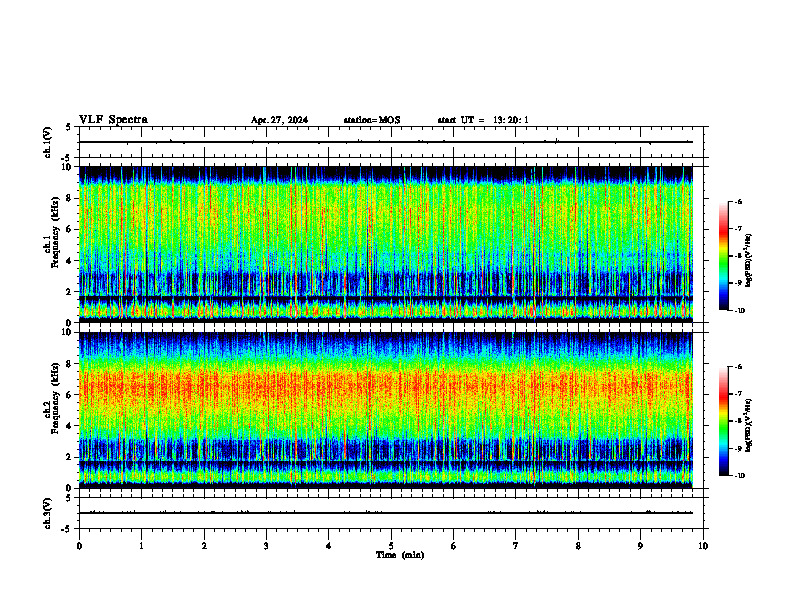Click the "VLF Spectra" title text
The height and width of the screenshot is (612, 792).
[113, 120]
